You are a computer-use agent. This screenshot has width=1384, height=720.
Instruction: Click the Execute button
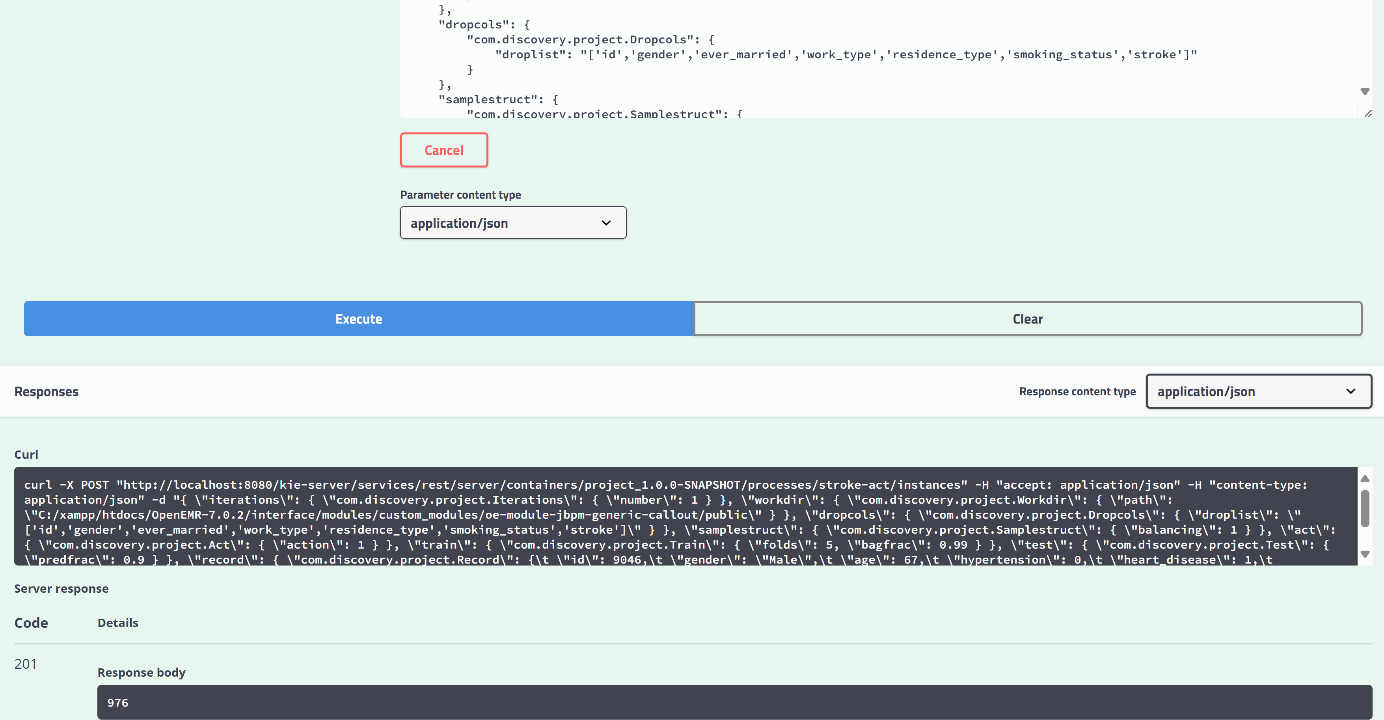click(358, 318)
